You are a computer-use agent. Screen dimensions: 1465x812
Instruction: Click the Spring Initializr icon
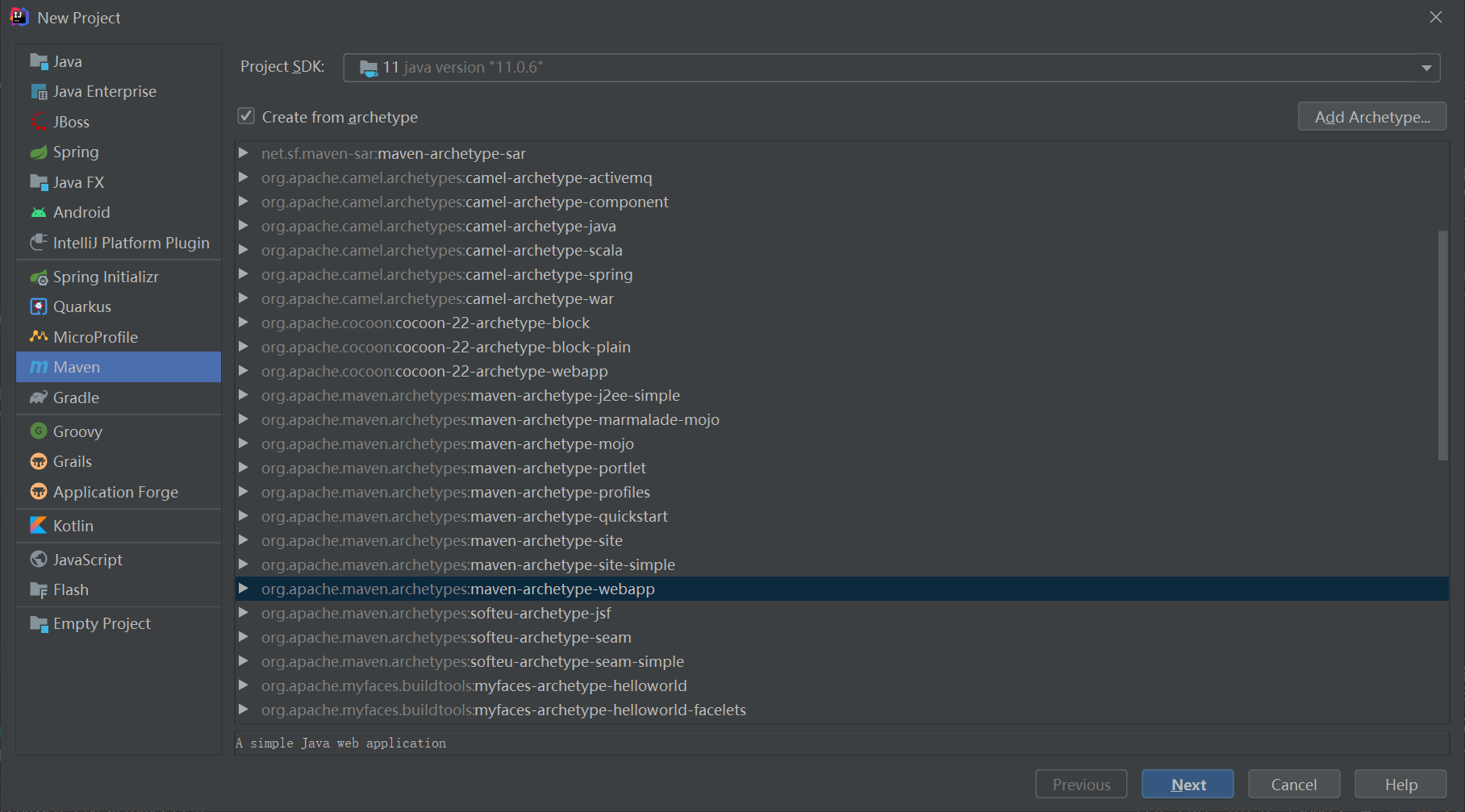tap(39, 277)
